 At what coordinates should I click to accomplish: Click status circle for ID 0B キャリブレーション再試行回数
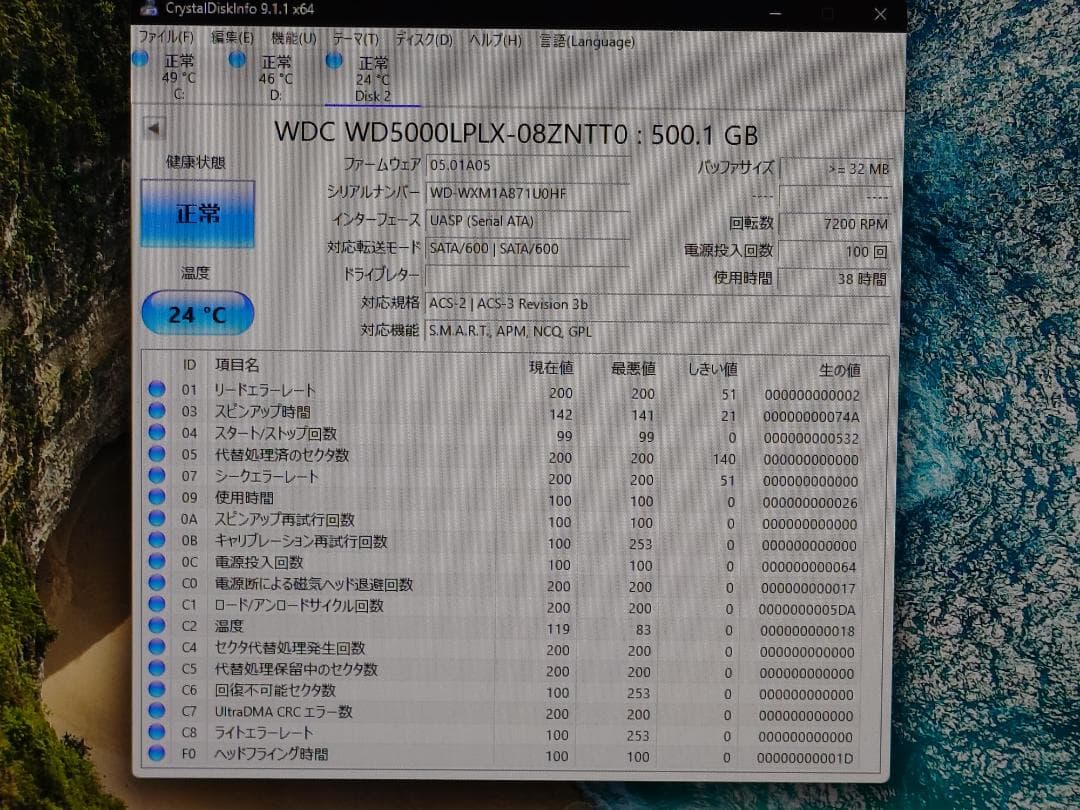157,539
